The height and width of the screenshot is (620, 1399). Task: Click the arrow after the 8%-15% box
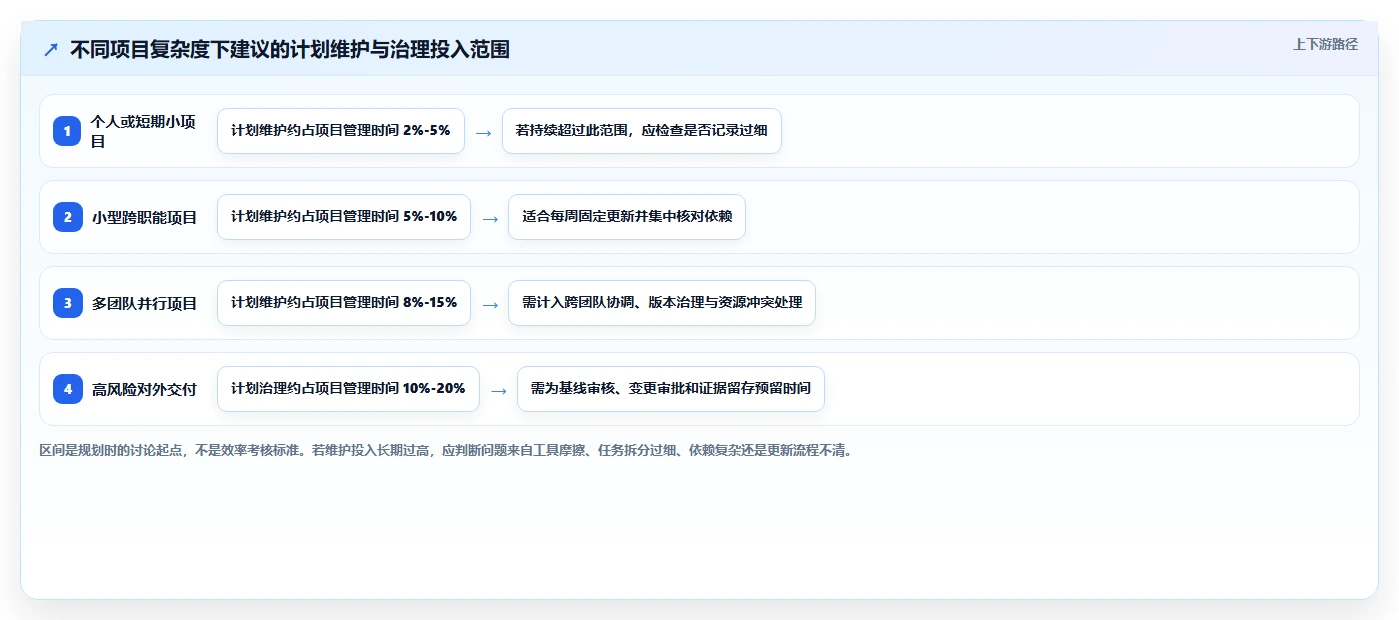click(x=490, y=304)
